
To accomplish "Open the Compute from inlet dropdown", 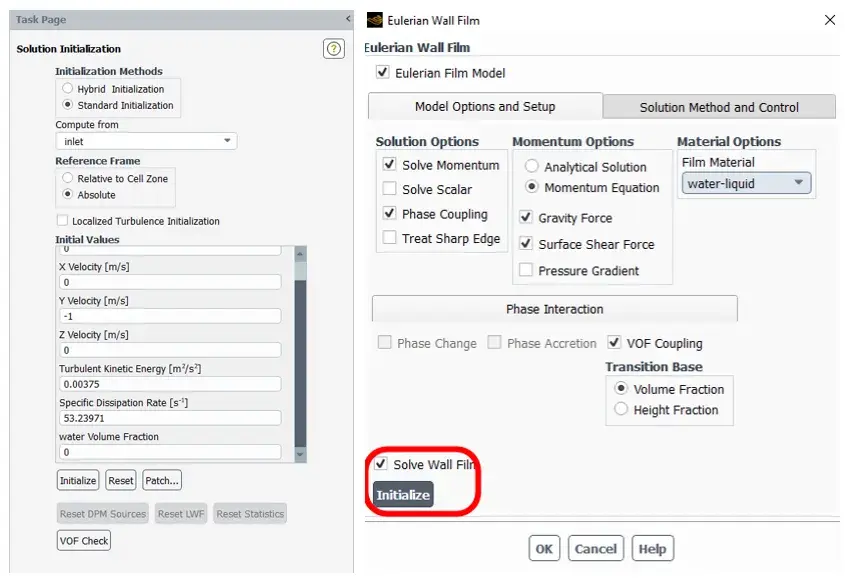I will [146, 141].
